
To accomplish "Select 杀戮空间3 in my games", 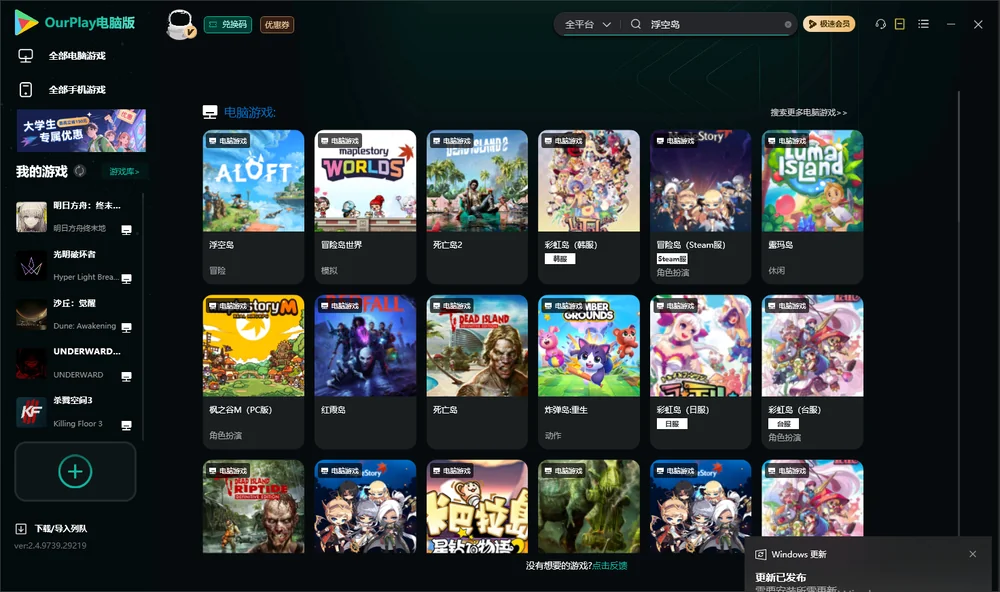I will (74, 412).
